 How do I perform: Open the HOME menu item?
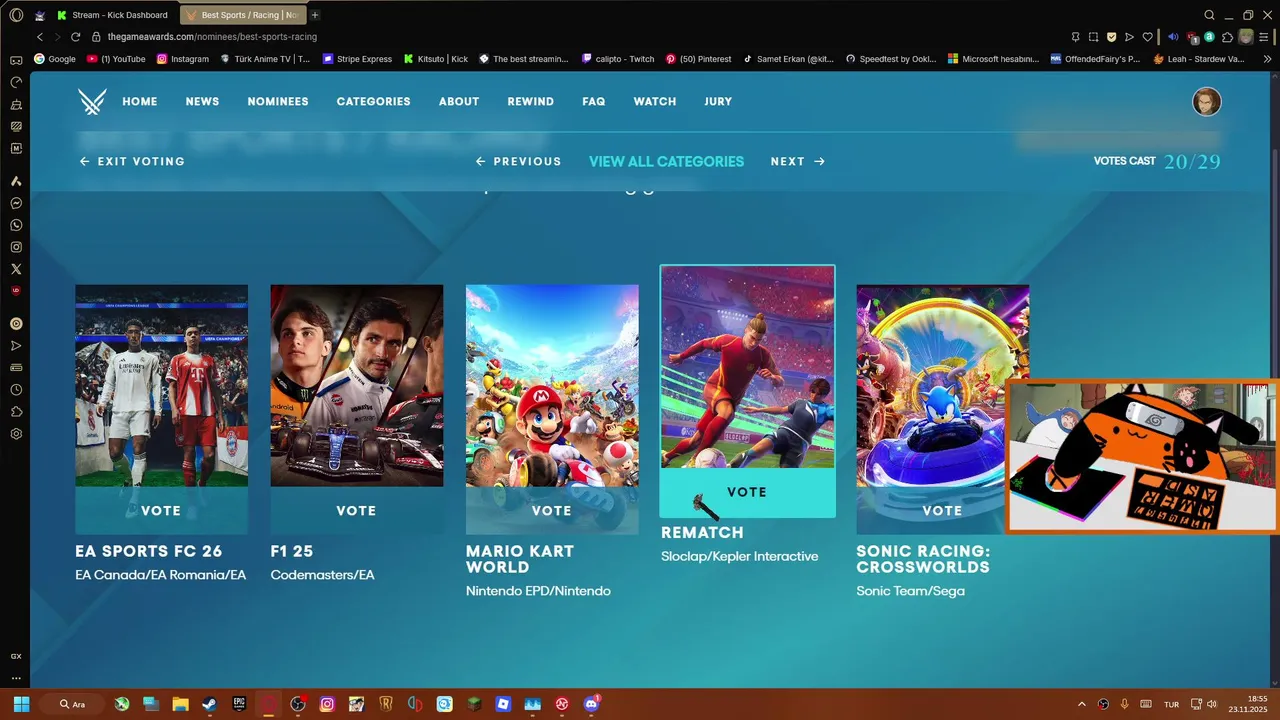pos(140,101)
